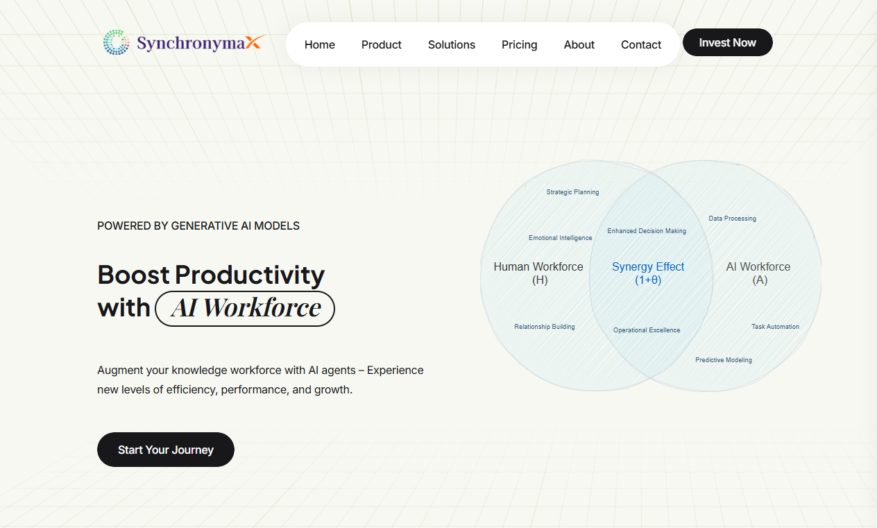Click the Synergy Effect (1+θ) label

coord(648,274)
